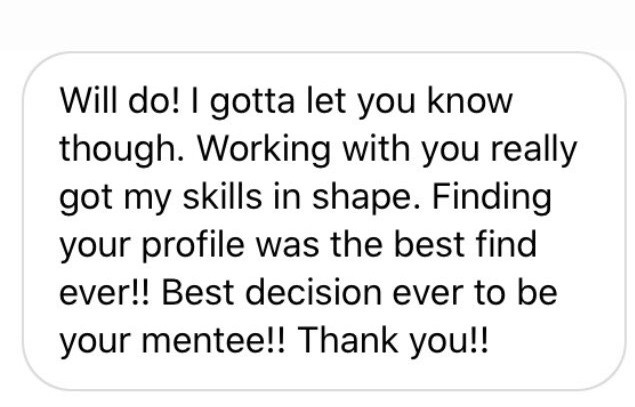635x407 pixels.
Task: Click the word "skills"
Action: [222, 198]
